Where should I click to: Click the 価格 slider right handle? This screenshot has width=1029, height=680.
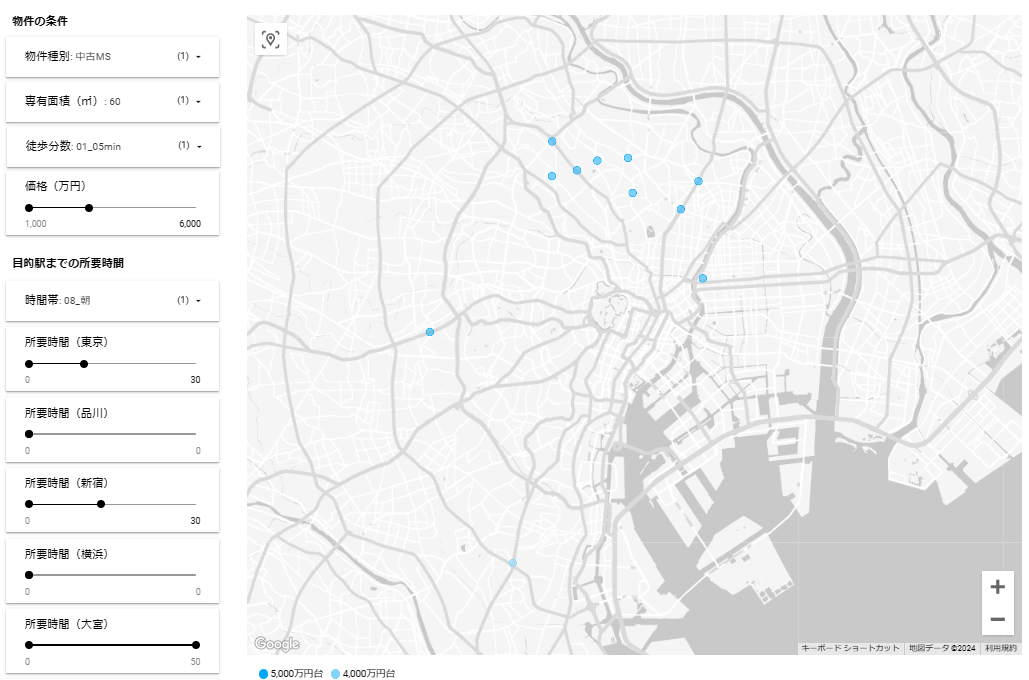pos(89,208)
